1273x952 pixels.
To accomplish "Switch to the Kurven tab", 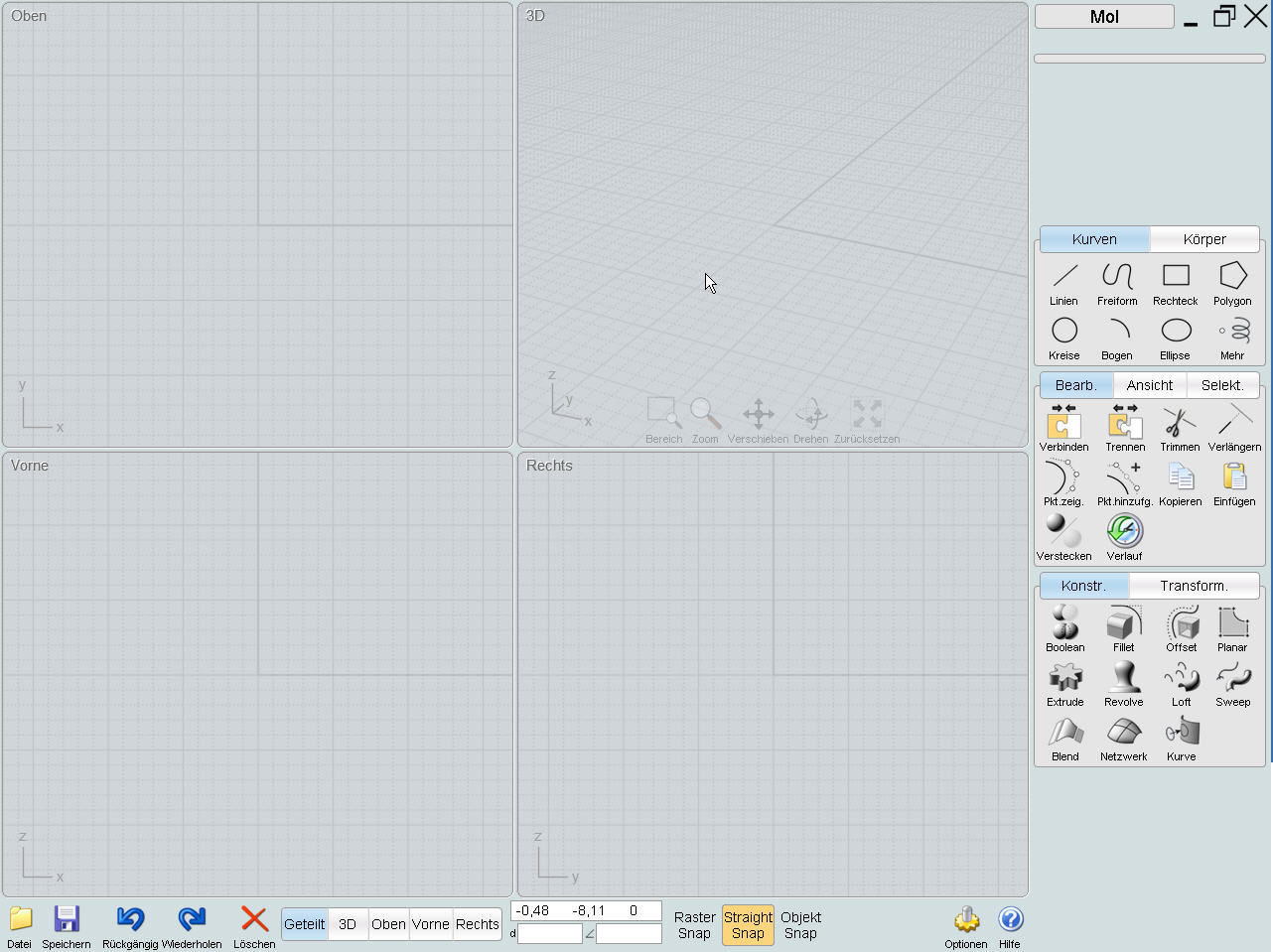I will pos(1094,239).
